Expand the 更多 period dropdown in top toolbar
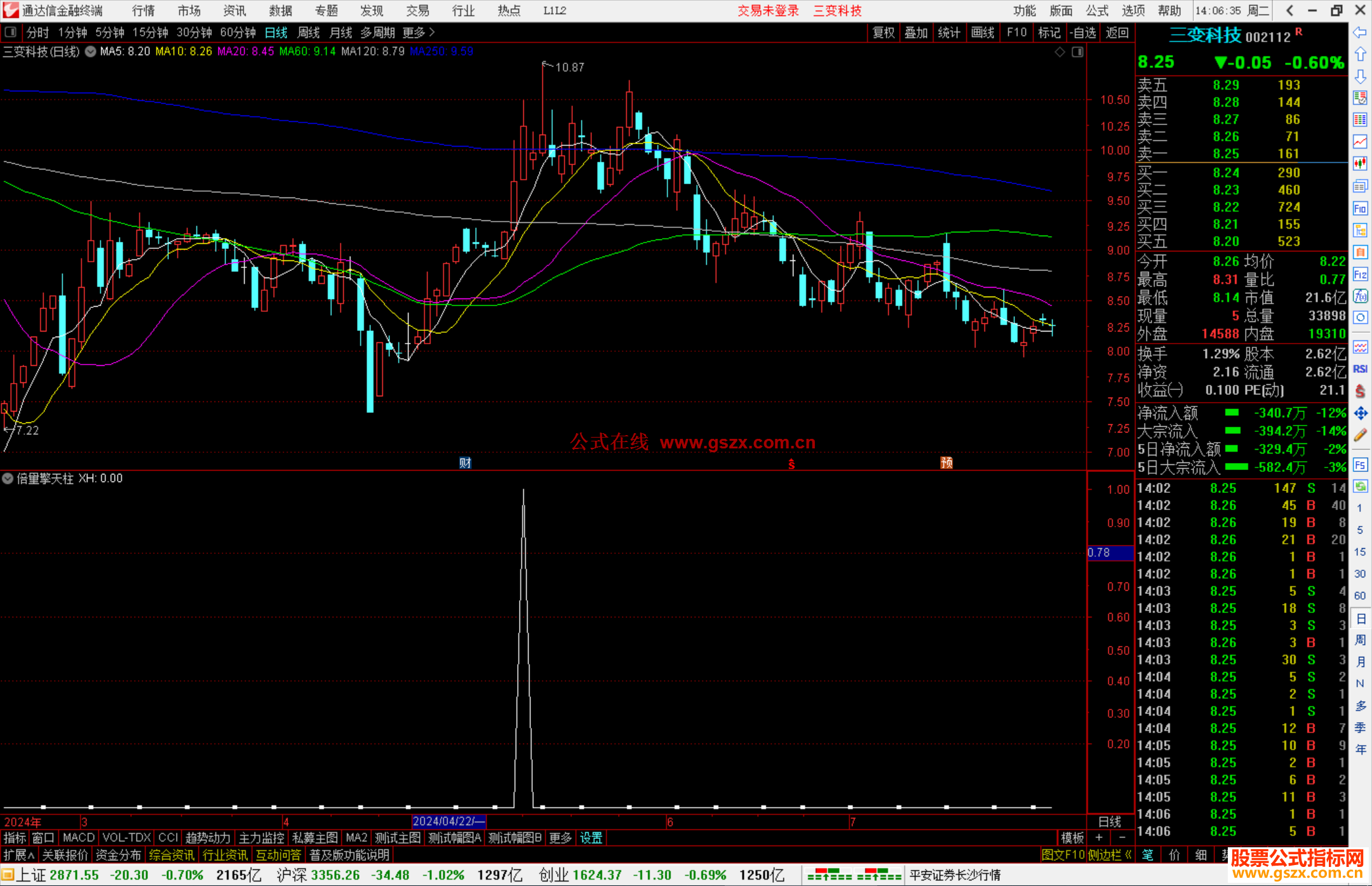This screenshot has width=1372, height=886. click(x=418, y=32)
